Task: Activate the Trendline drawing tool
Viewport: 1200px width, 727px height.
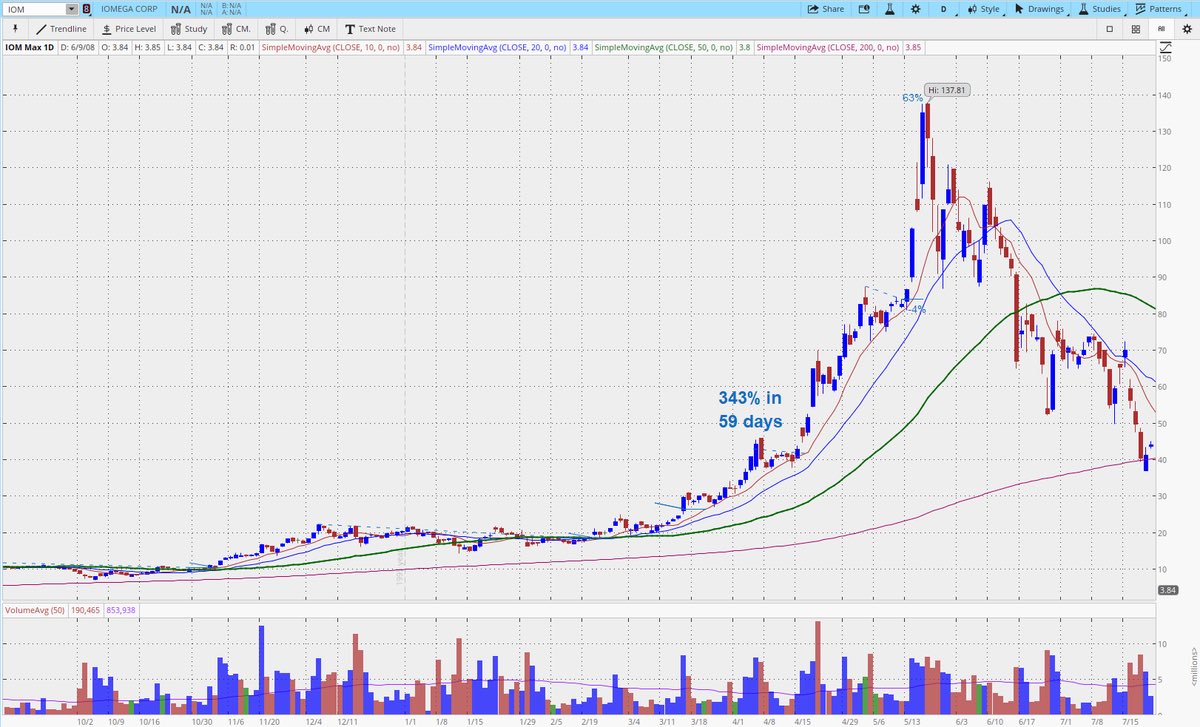Action: click(x=62, y=29)
